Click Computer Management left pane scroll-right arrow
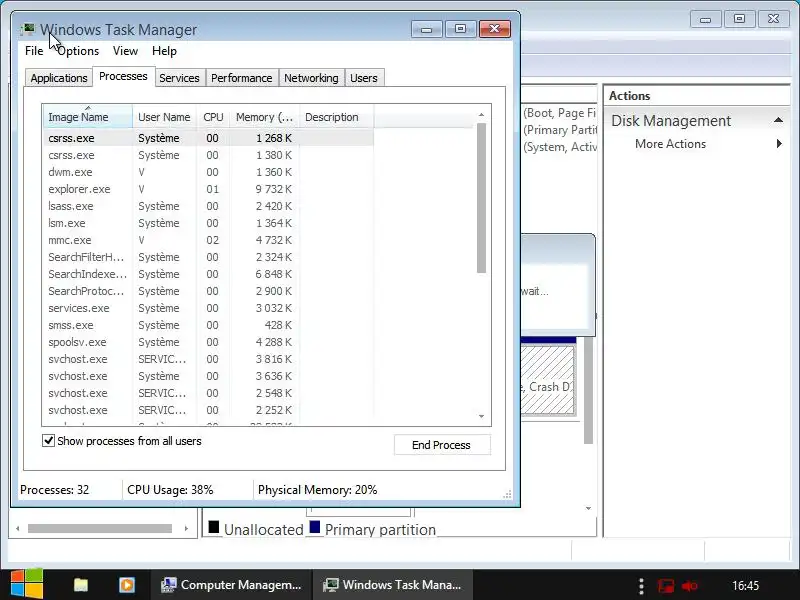 coord(186,529)
